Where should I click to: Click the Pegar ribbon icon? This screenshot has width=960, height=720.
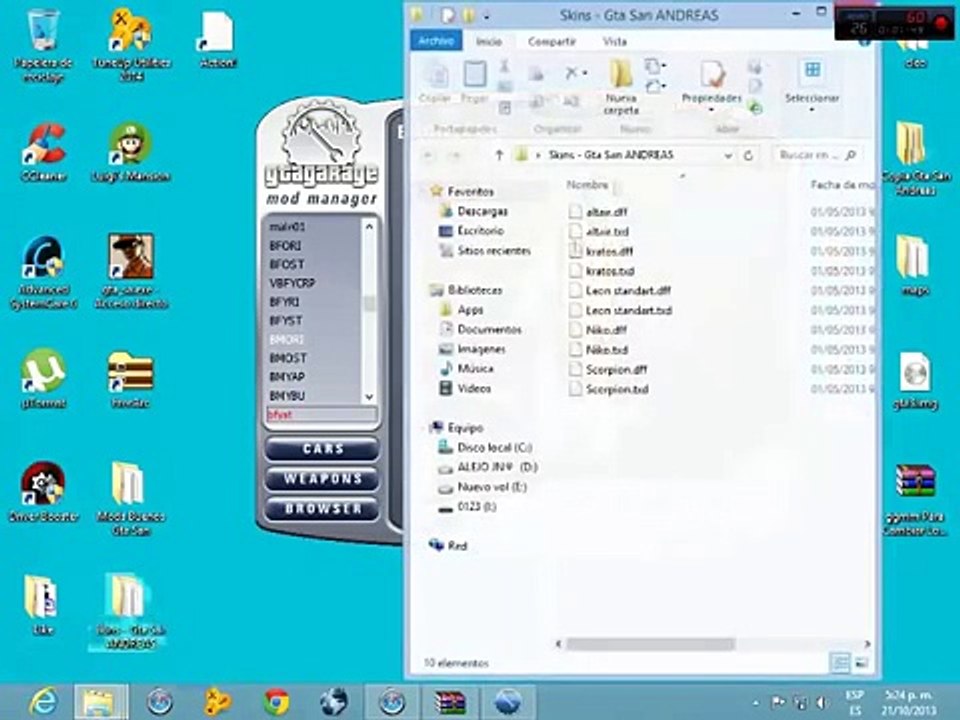tap(474, 81)
